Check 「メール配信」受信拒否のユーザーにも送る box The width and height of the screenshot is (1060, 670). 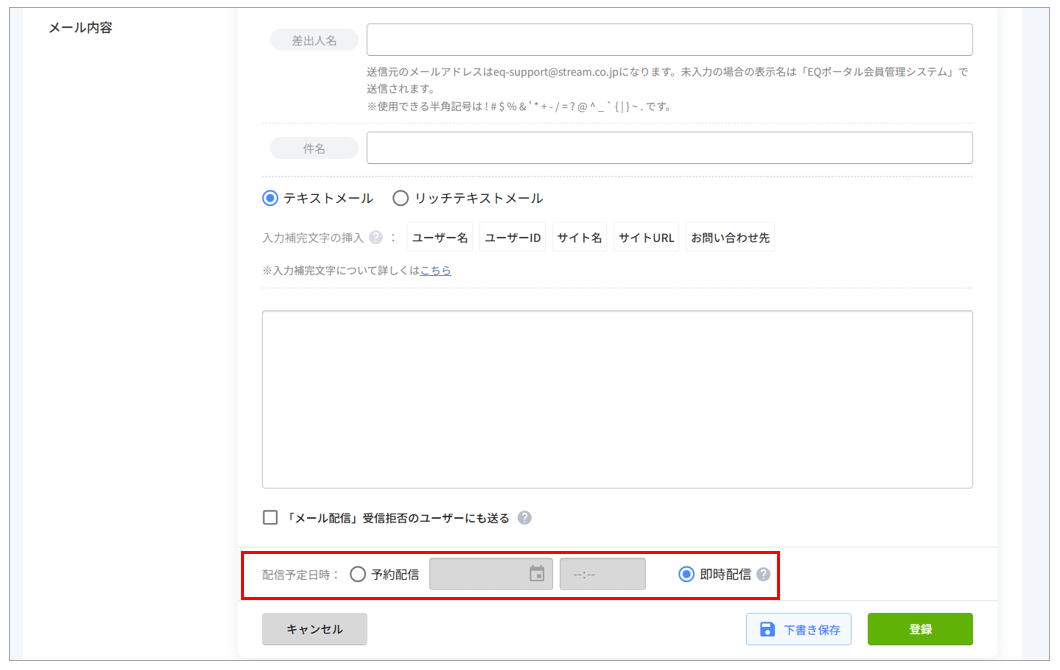pos(270,518)
